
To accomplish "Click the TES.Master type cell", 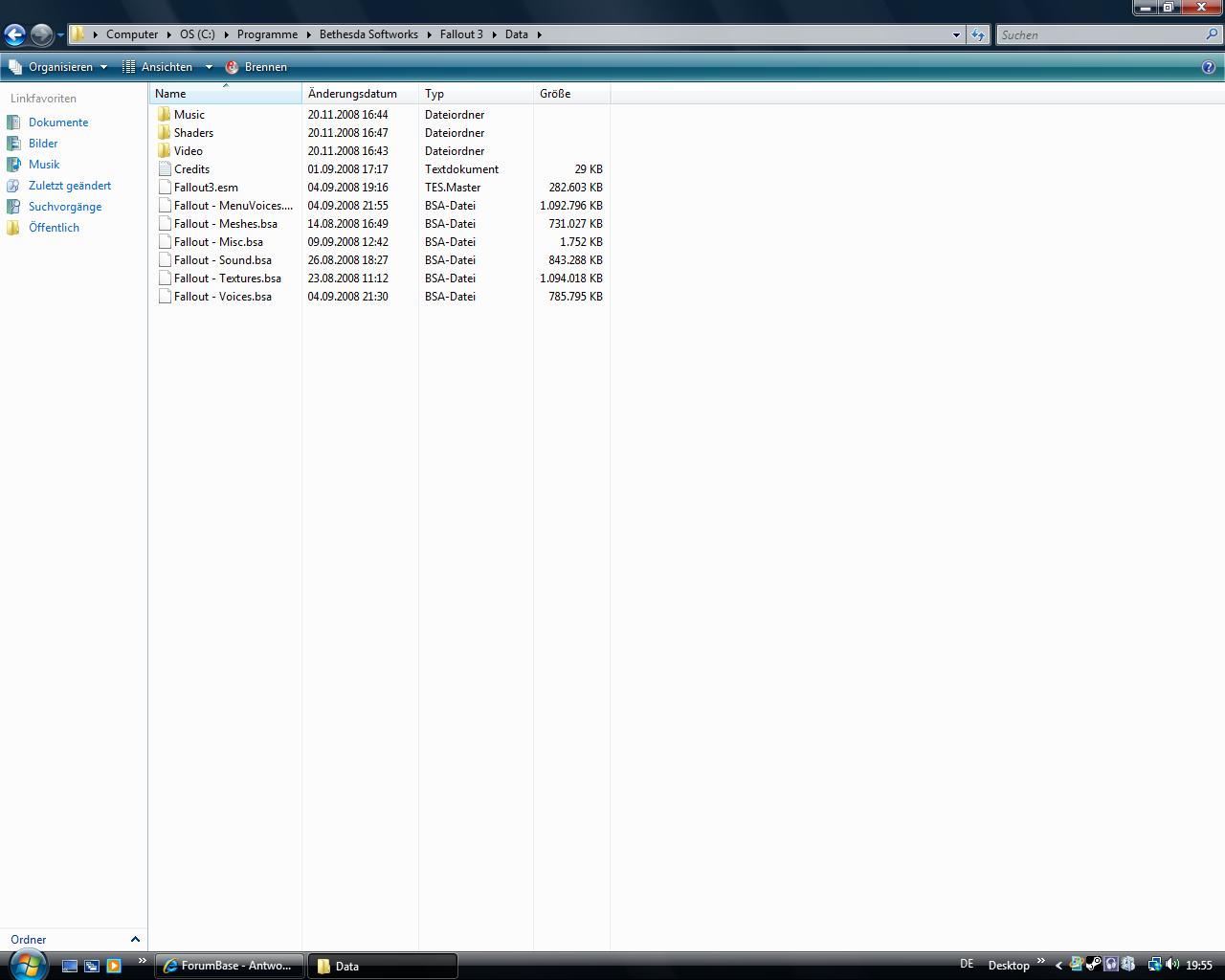I will [x=453, y=188].
